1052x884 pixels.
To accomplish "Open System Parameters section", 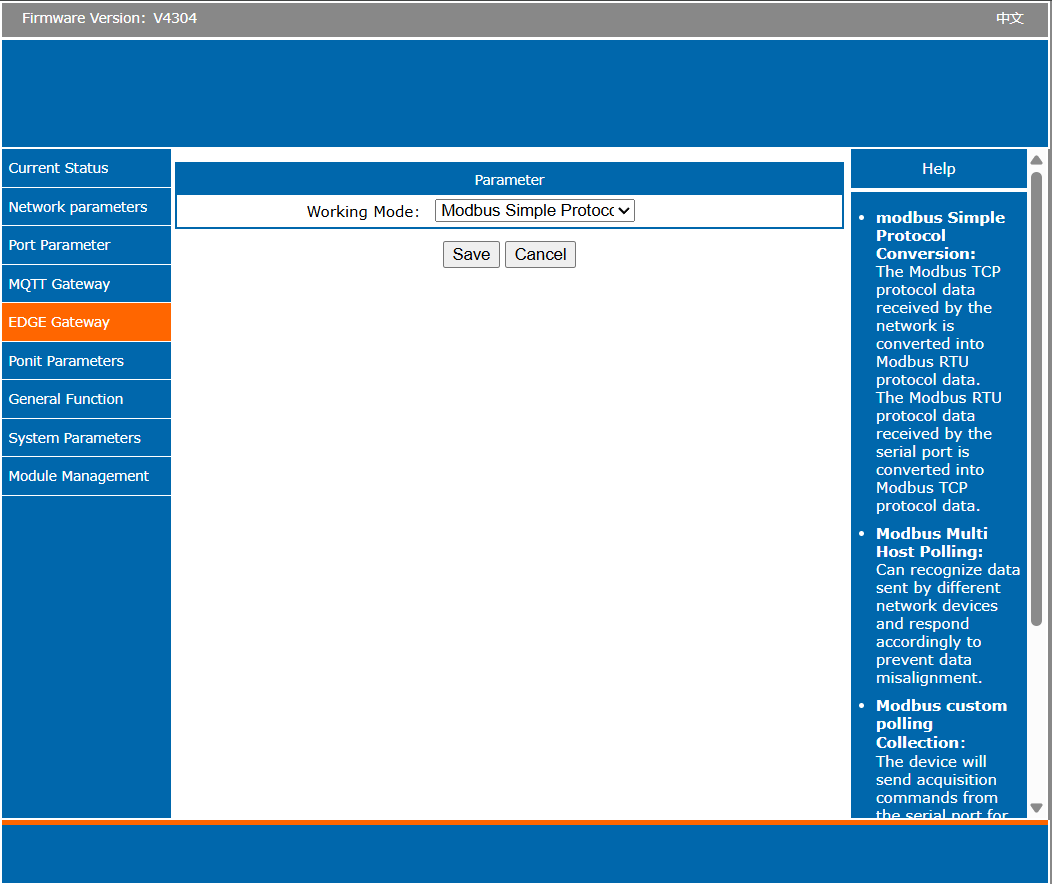I will (75, 438).
